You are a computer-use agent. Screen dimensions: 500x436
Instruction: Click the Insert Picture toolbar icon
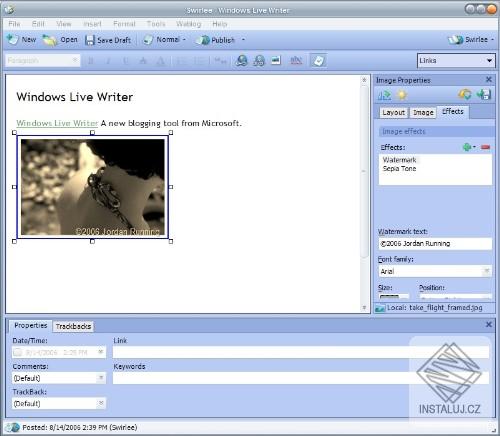coord(276,60)
